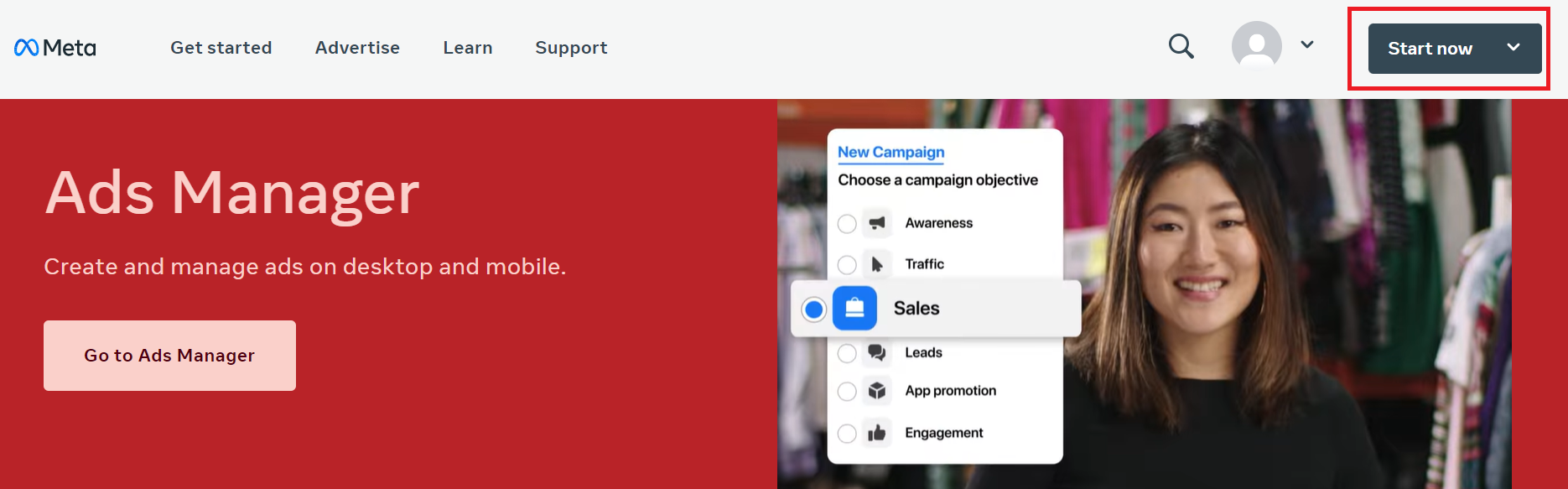Open the Get started menu
This screenshot has width=1568, height=489.
[221, 48]
